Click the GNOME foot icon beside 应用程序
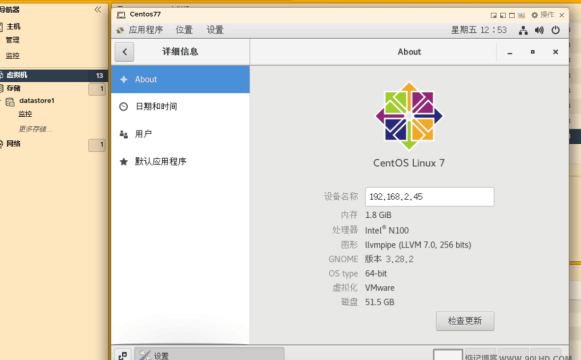The image size is (581, 360). tap(120, 30)
